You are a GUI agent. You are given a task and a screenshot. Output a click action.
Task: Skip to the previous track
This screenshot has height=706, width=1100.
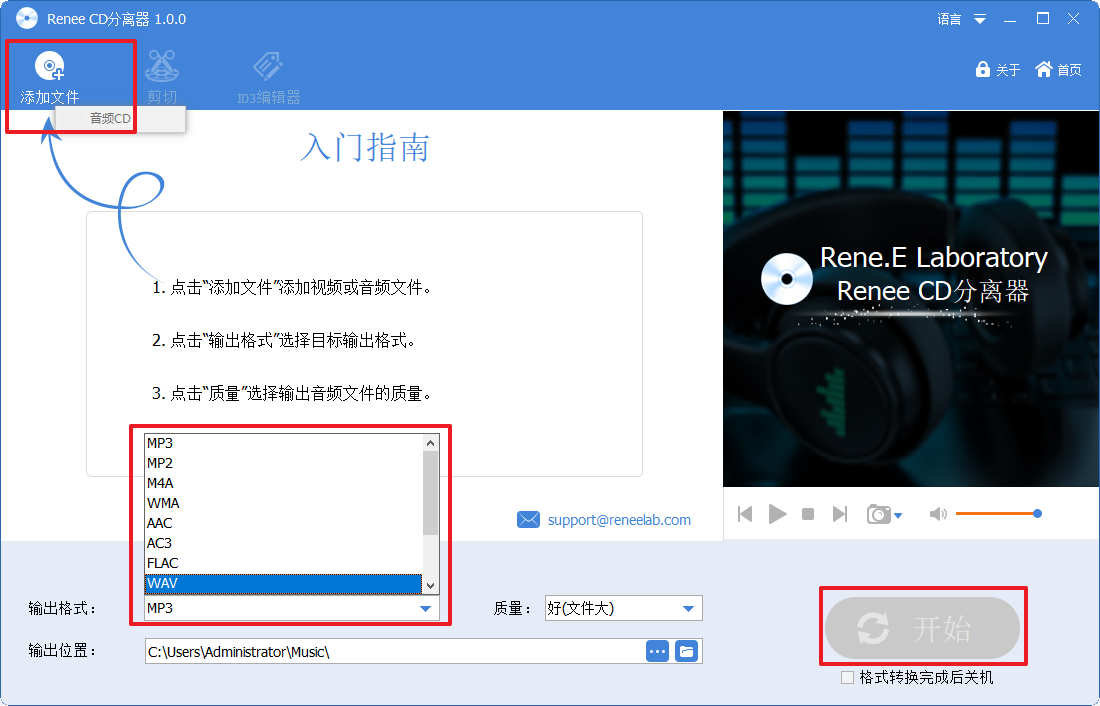pyautogui.click(x=745, y=514)
